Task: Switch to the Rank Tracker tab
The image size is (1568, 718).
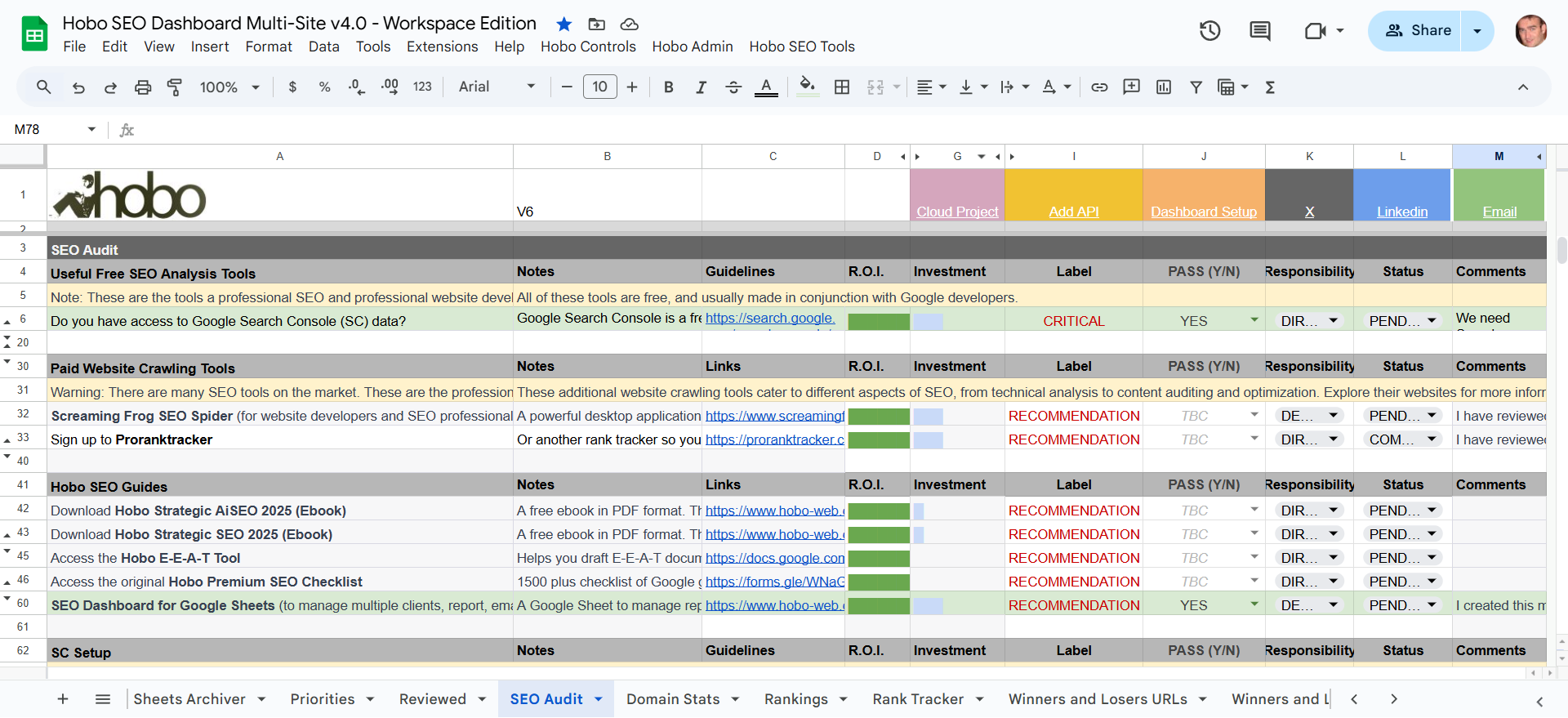Action: coord(918,699)
